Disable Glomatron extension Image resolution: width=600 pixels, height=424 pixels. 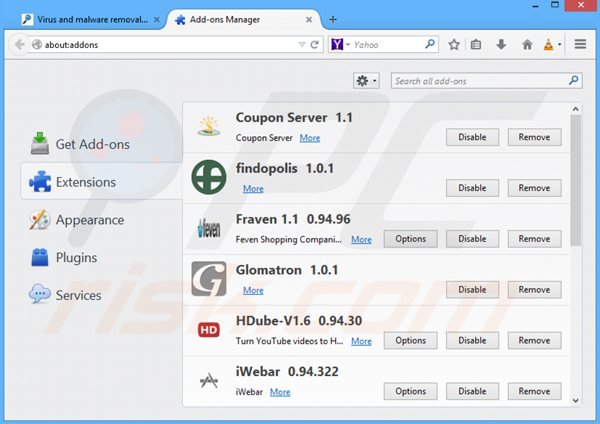pos(472,290)
